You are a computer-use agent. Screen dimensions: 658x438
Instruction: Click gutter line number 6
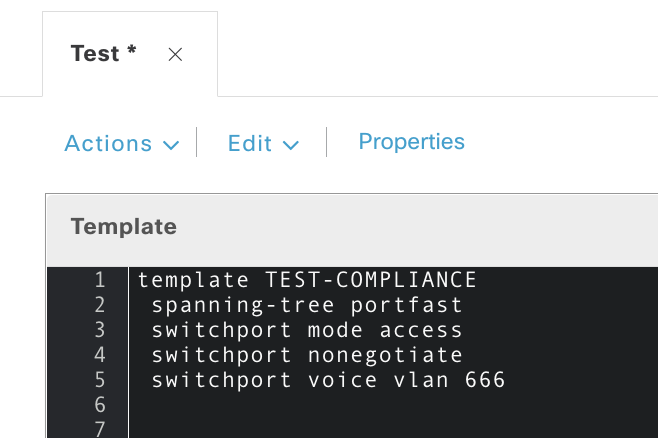point(99,405)
